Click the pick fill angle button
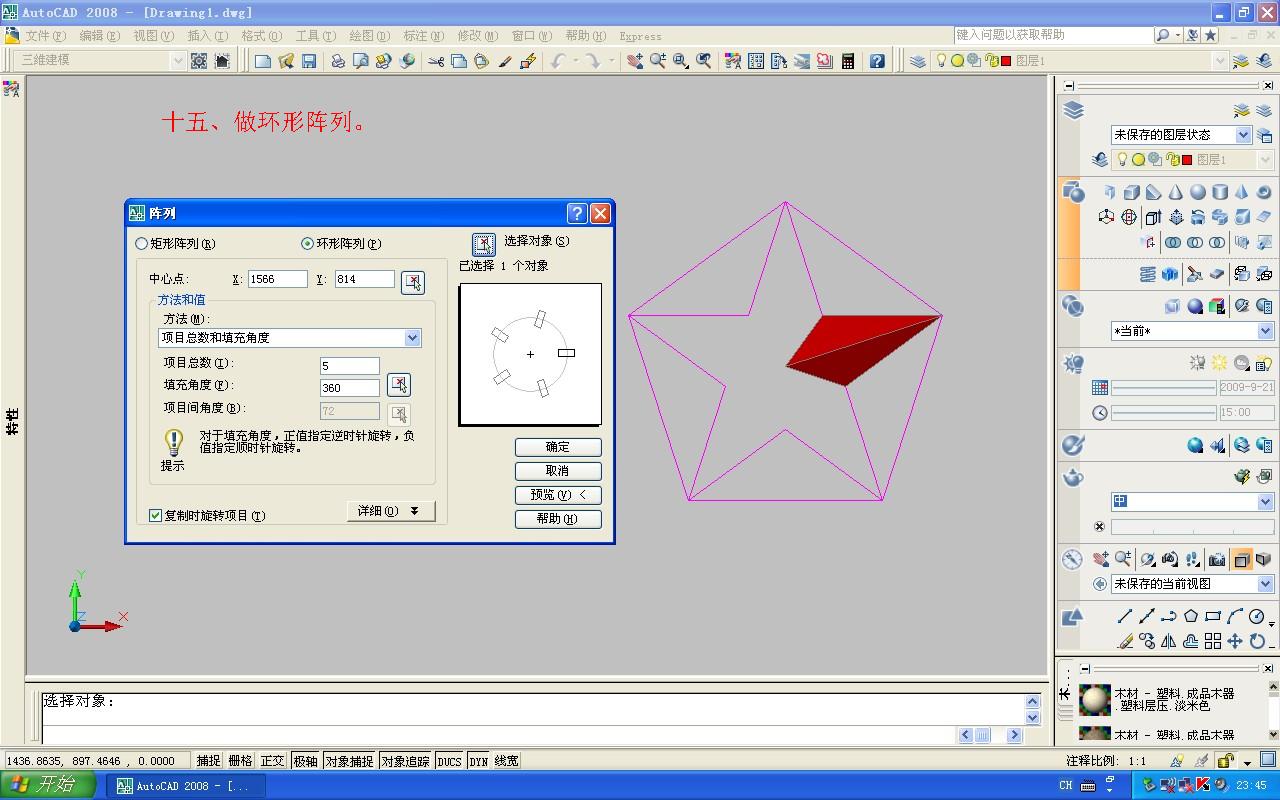 (399, 385)
